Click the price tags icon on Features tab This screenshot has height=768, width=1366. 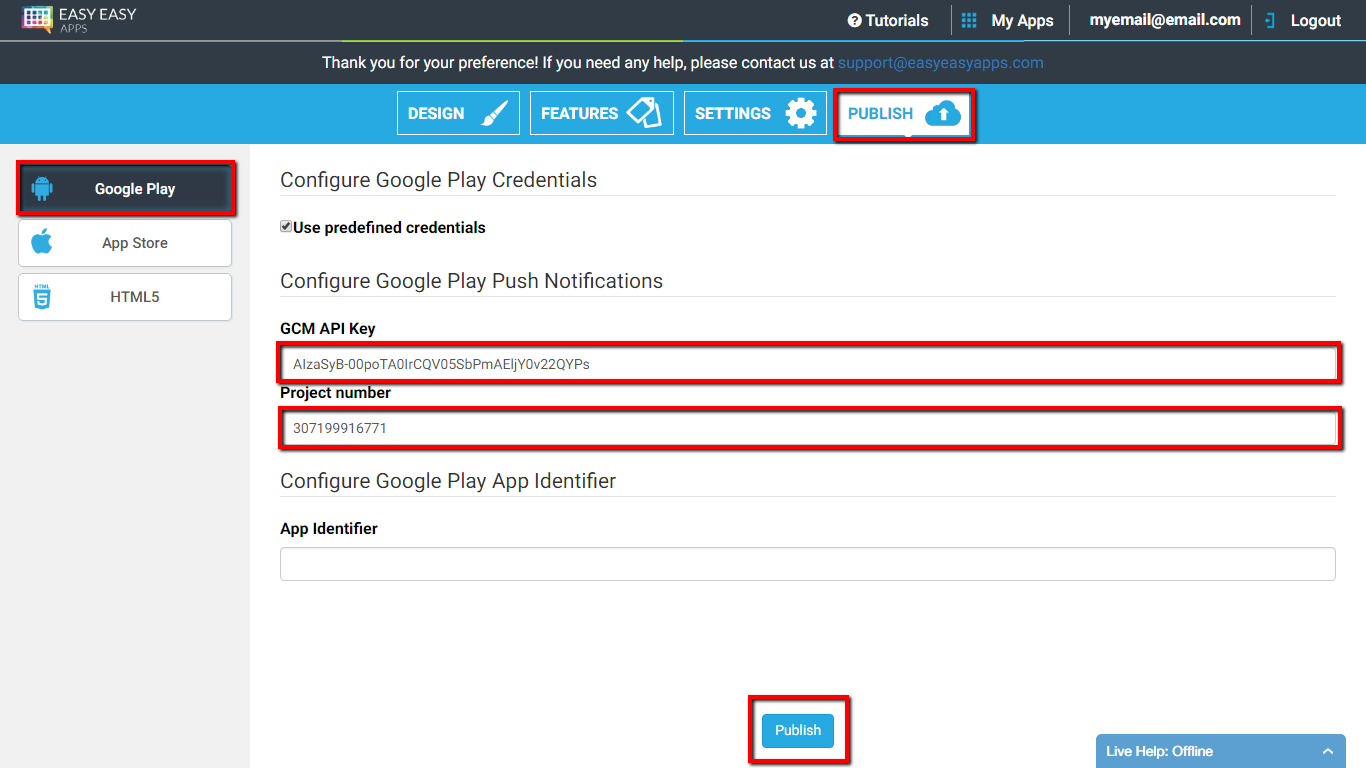tap(644, 113)
